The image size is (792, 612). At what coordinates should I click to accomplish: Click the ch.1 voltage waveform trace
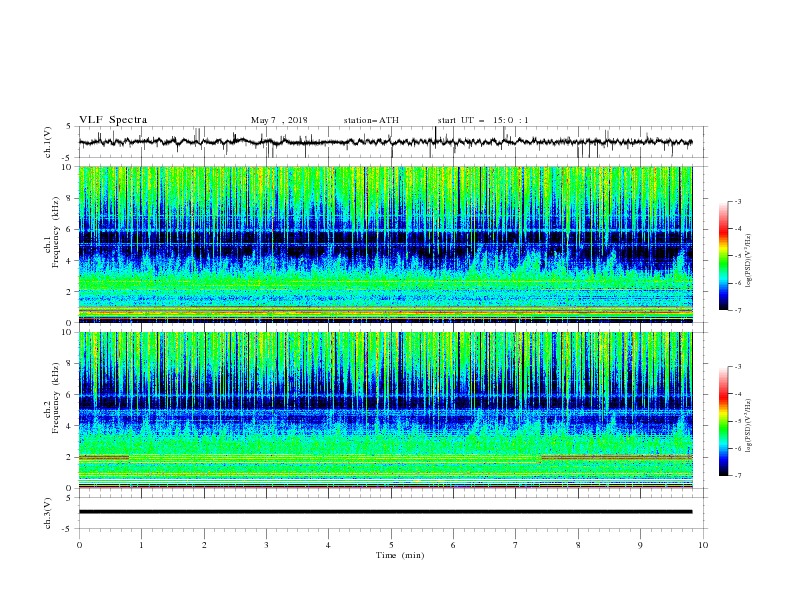[x=385, y=142]
